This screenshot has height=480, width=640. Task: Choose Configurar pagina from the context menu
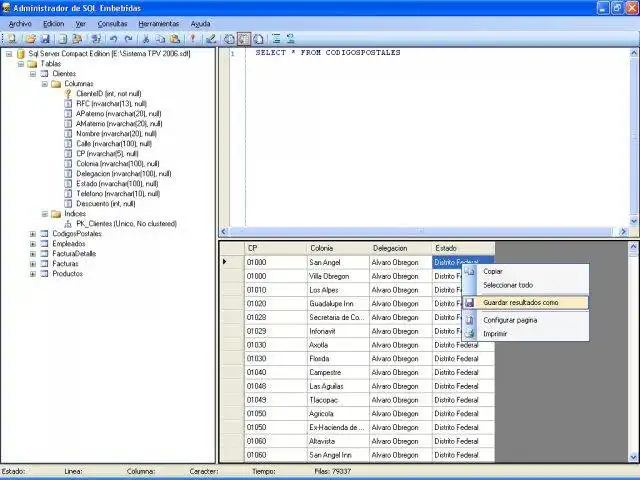click(525, 320)
